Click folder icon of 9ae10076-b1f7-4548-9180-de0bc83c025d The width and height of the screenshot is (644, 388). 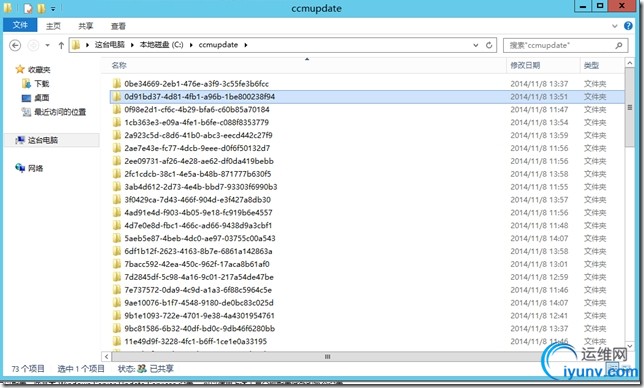point(117,303)
